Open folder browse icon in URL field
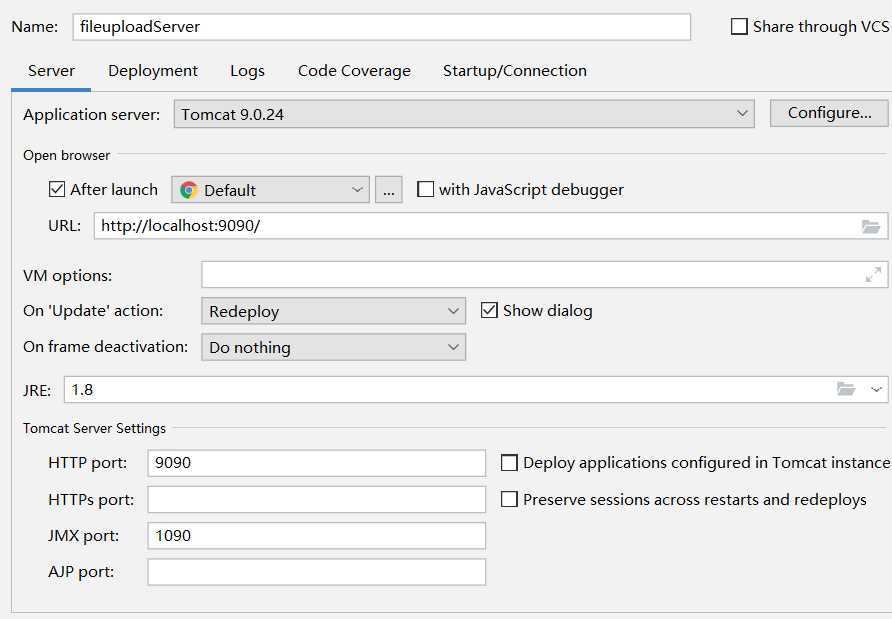The width and height of the screenshot is (892, 619). (x=870, y=226)
